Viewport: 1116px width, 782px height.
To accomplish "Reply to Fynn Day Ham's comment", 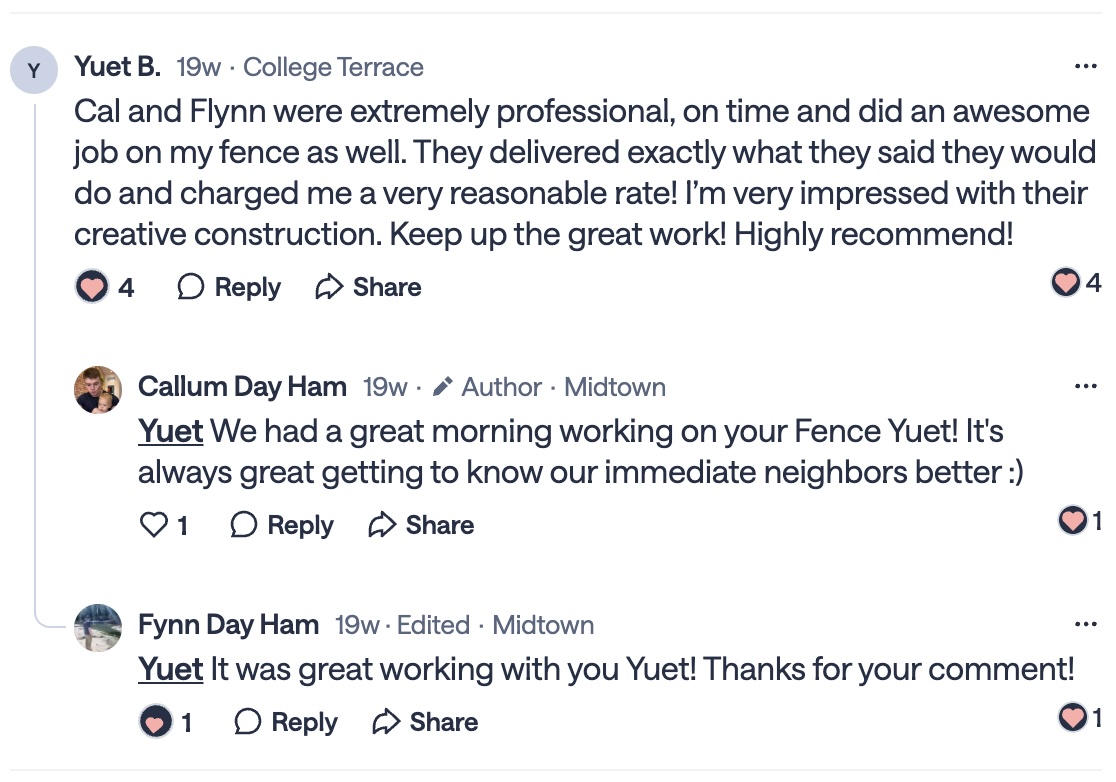I will click(x=286, y=722).
